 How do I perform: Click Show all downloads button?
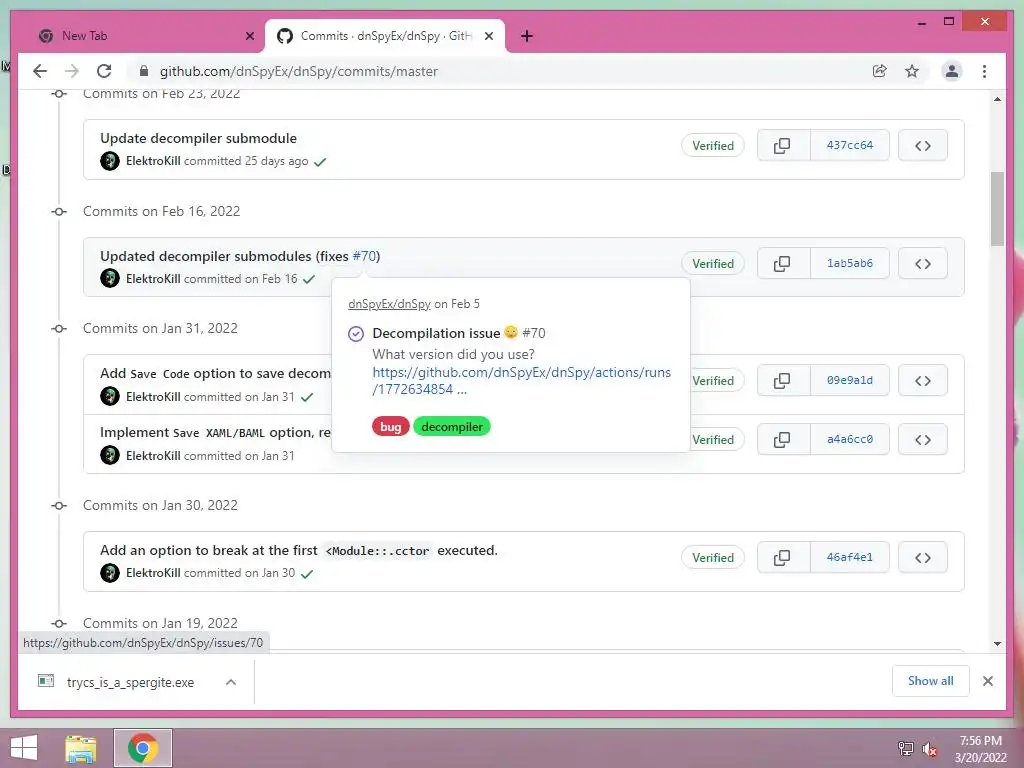click(931, 681)
